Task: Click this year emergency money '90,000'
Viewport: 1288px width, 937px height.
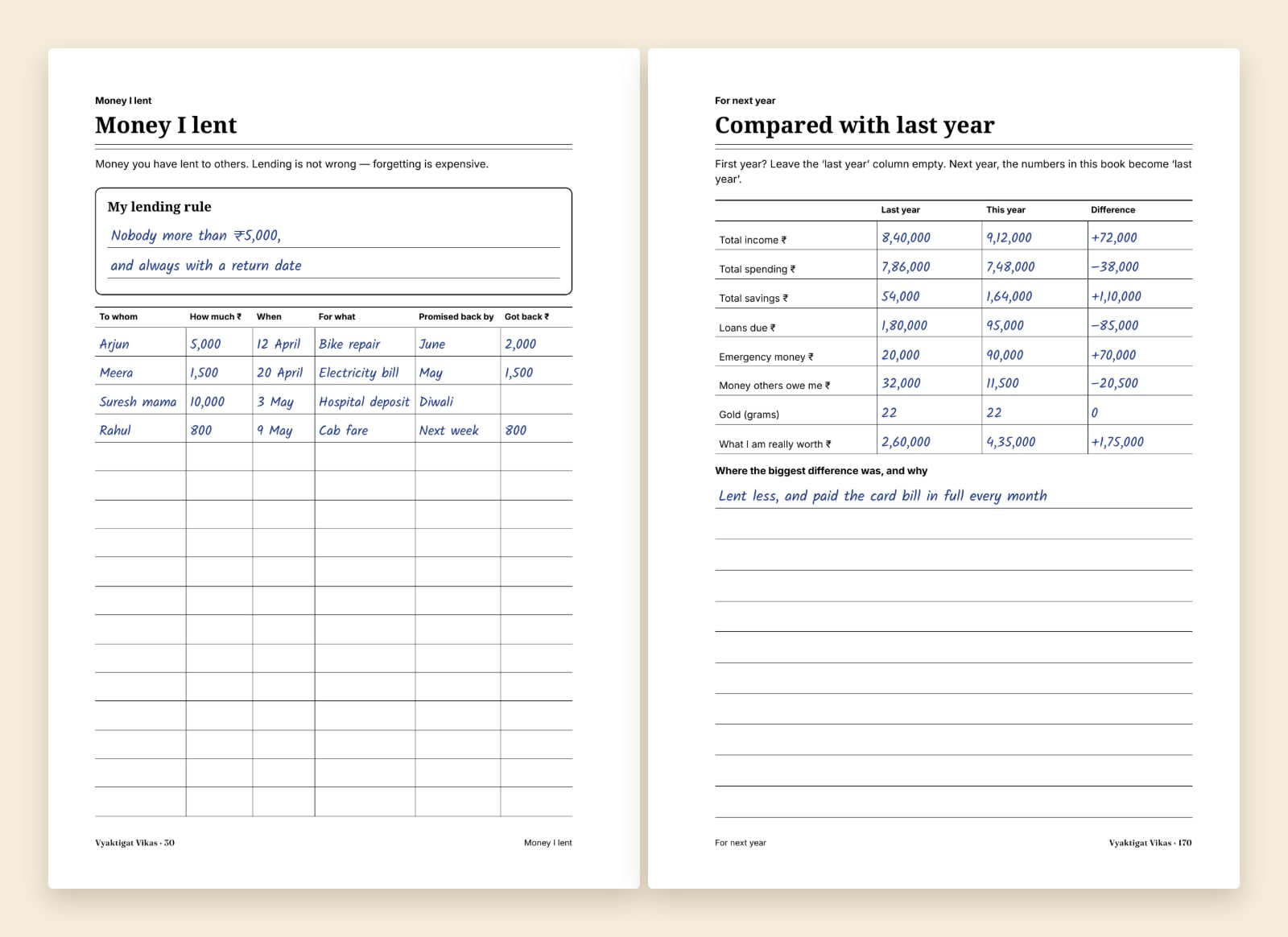Action: [1005, 355]
